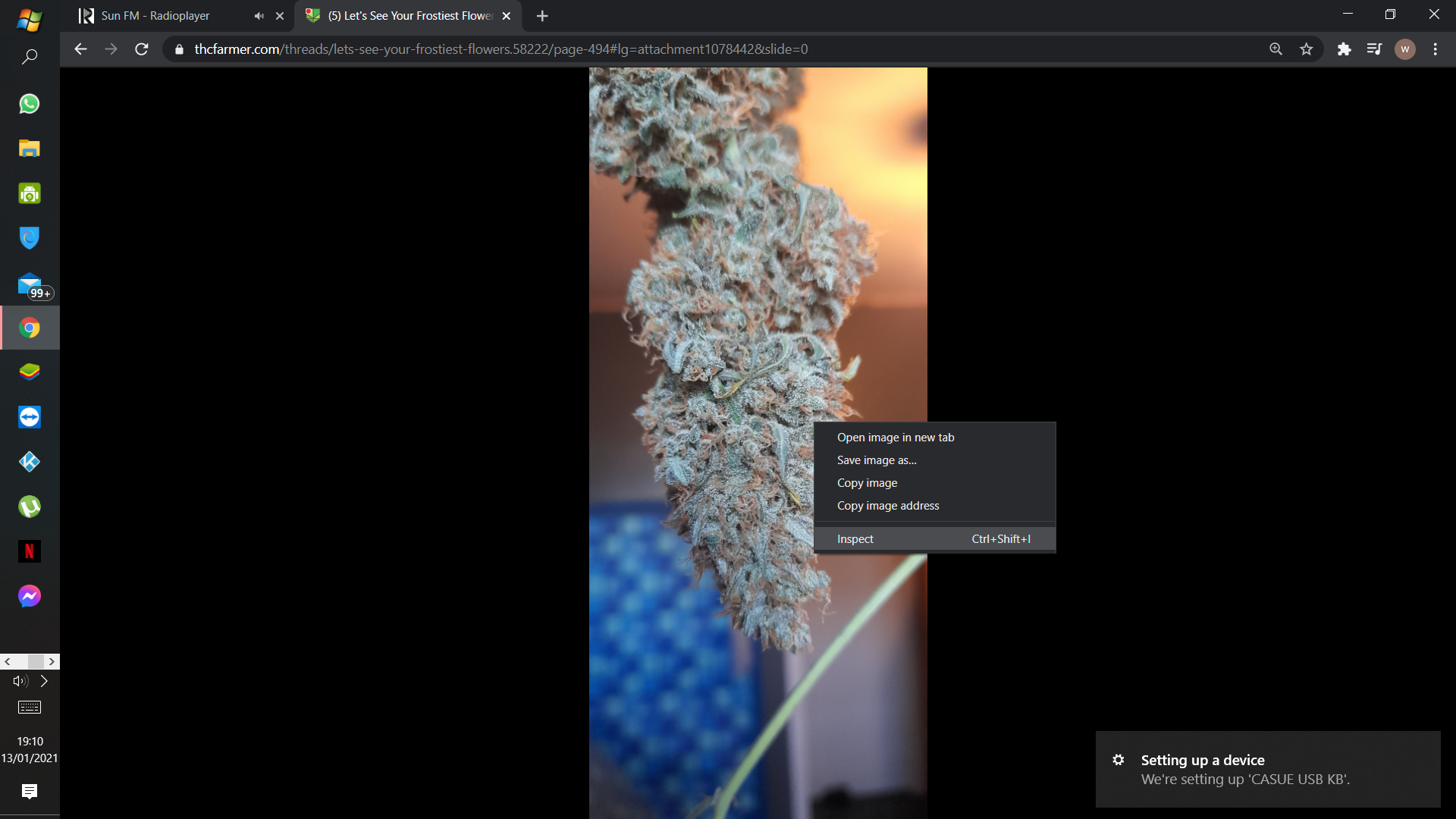This screenshot has height=819, width=1456.
Task: Open the Chrome three-dot menu
Action: (1435, 49)
